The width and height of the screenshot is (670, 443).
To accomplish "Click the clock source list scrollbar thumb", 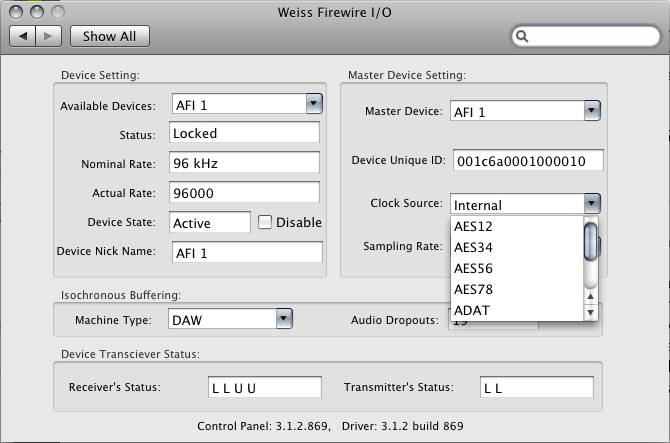I will pyautogui.click(x=591, y=240).
